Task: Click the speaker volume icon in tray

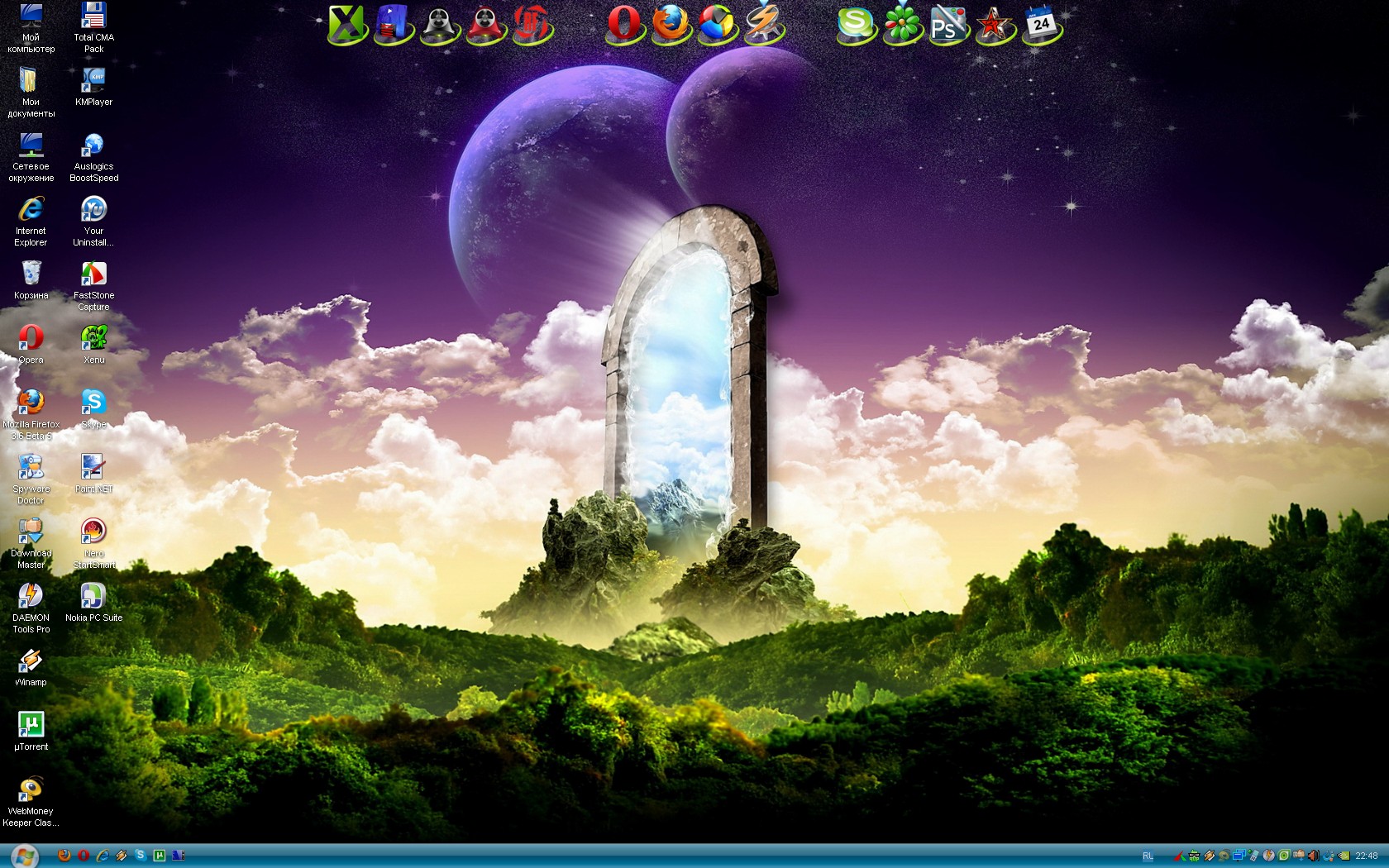Action: tap(1313, 856)
